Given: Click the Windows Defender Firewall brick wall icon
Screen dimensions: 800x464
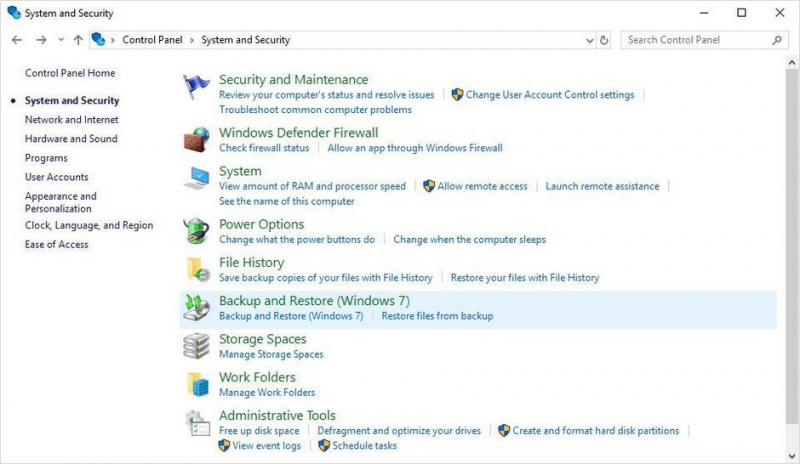Looking at the screenshot, I should 196,140.
